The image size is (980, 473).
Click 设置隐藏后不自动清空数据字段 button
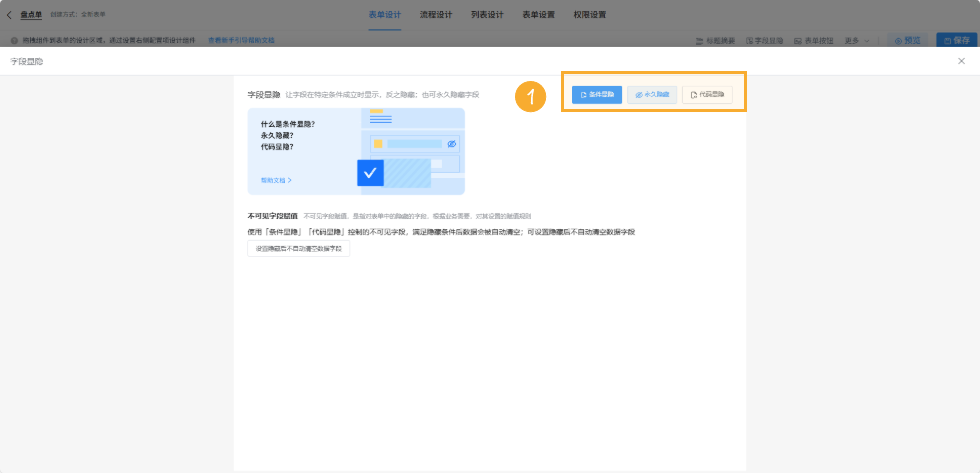coord(299,249)
